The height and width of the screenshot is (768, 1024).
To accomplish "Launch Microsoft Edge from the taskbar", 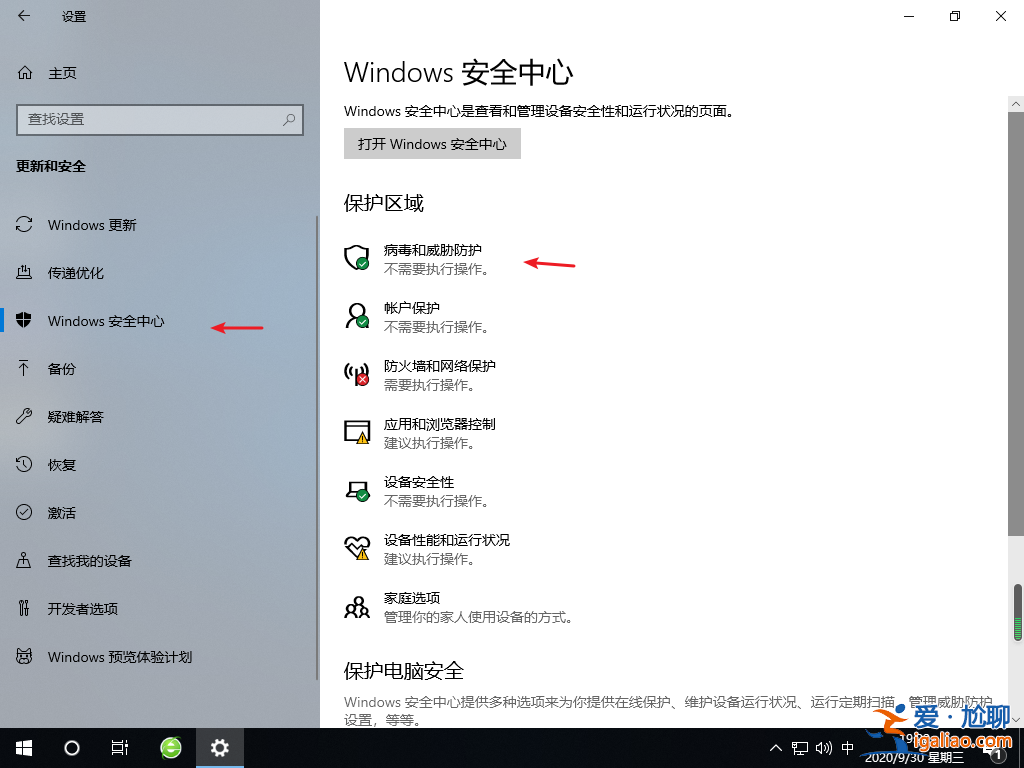I will pos(170,747).
